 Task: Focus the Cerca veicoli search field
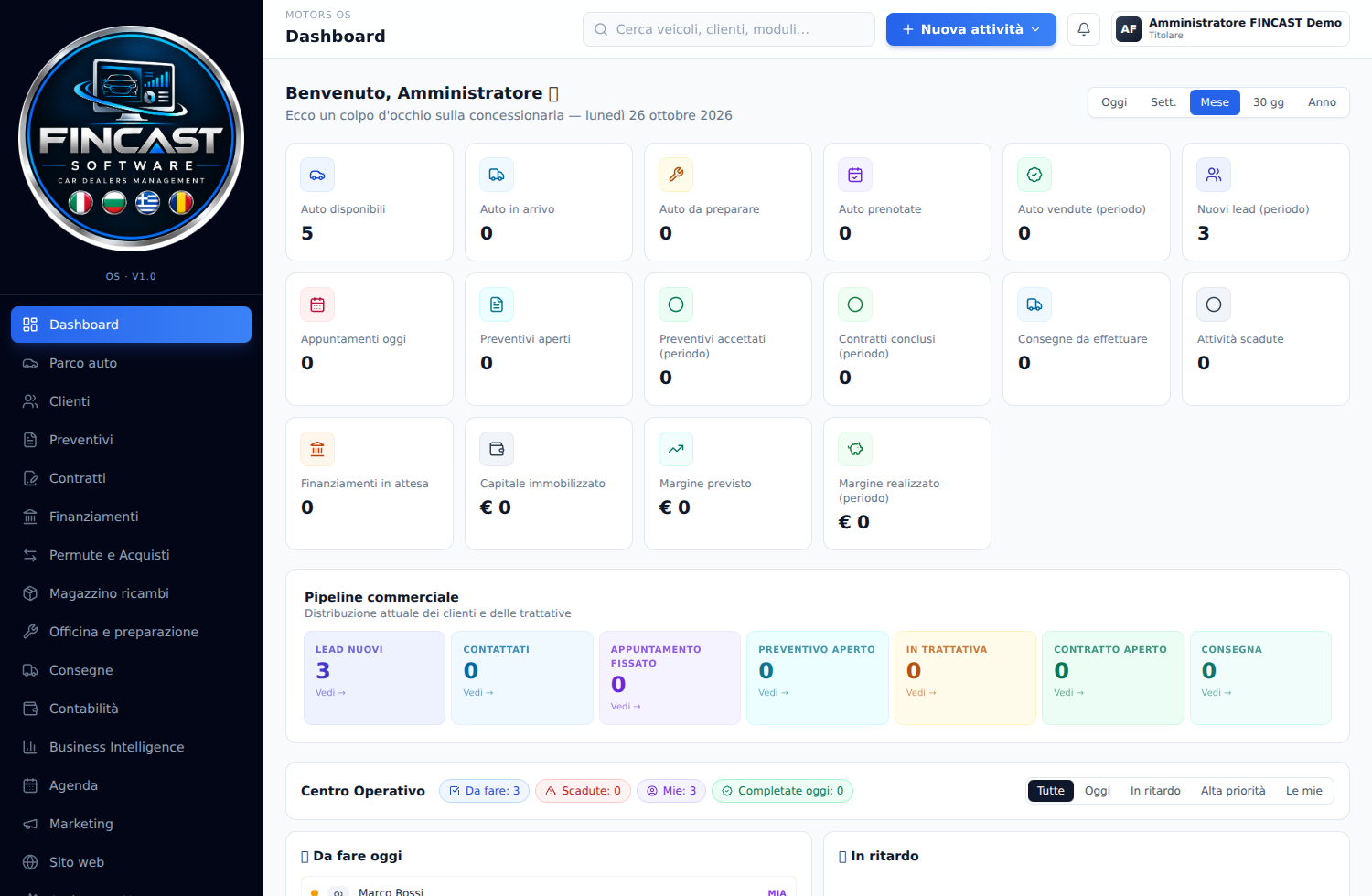(729, 29)
